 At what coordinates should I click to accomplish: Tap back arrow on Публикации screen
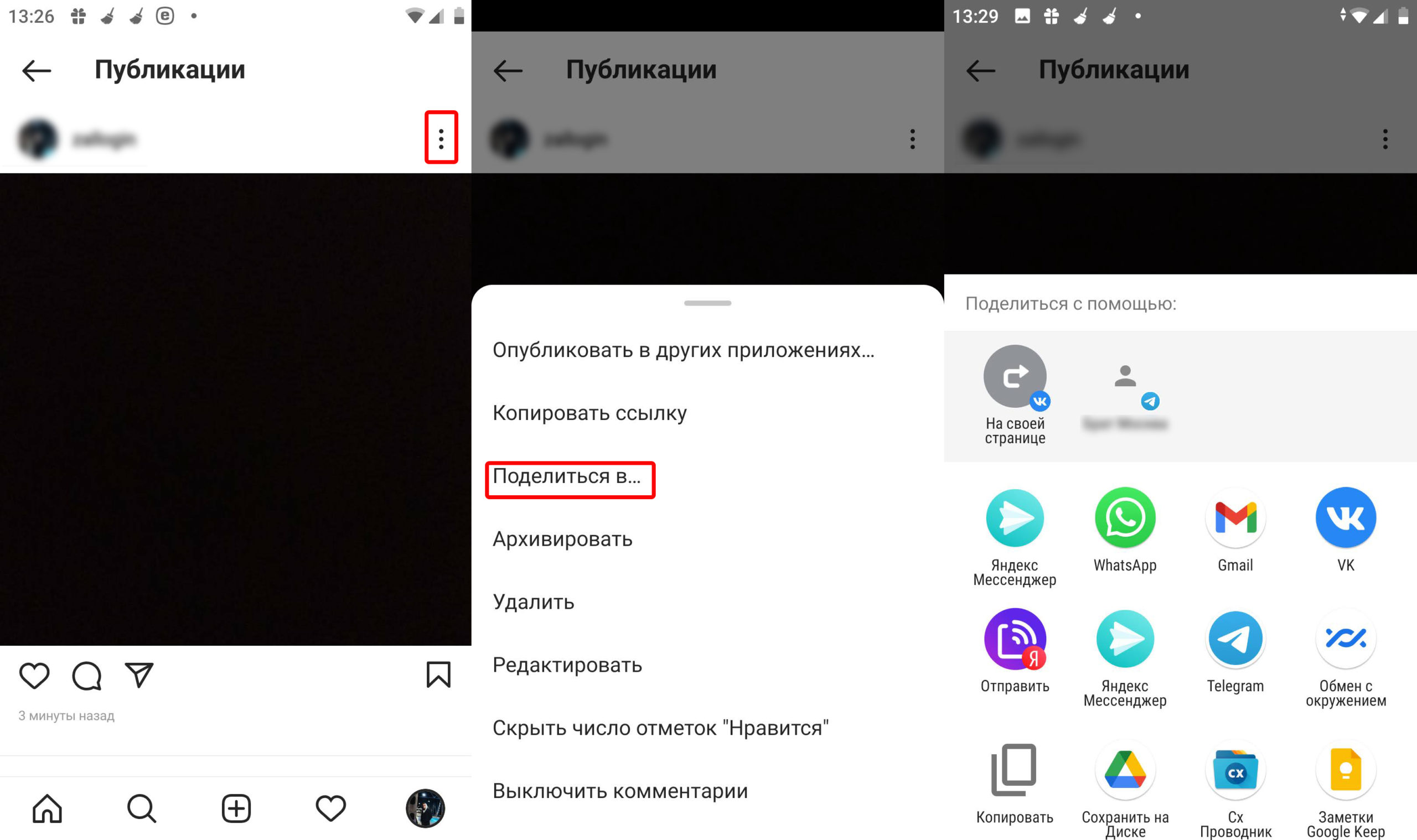(36, 68)
